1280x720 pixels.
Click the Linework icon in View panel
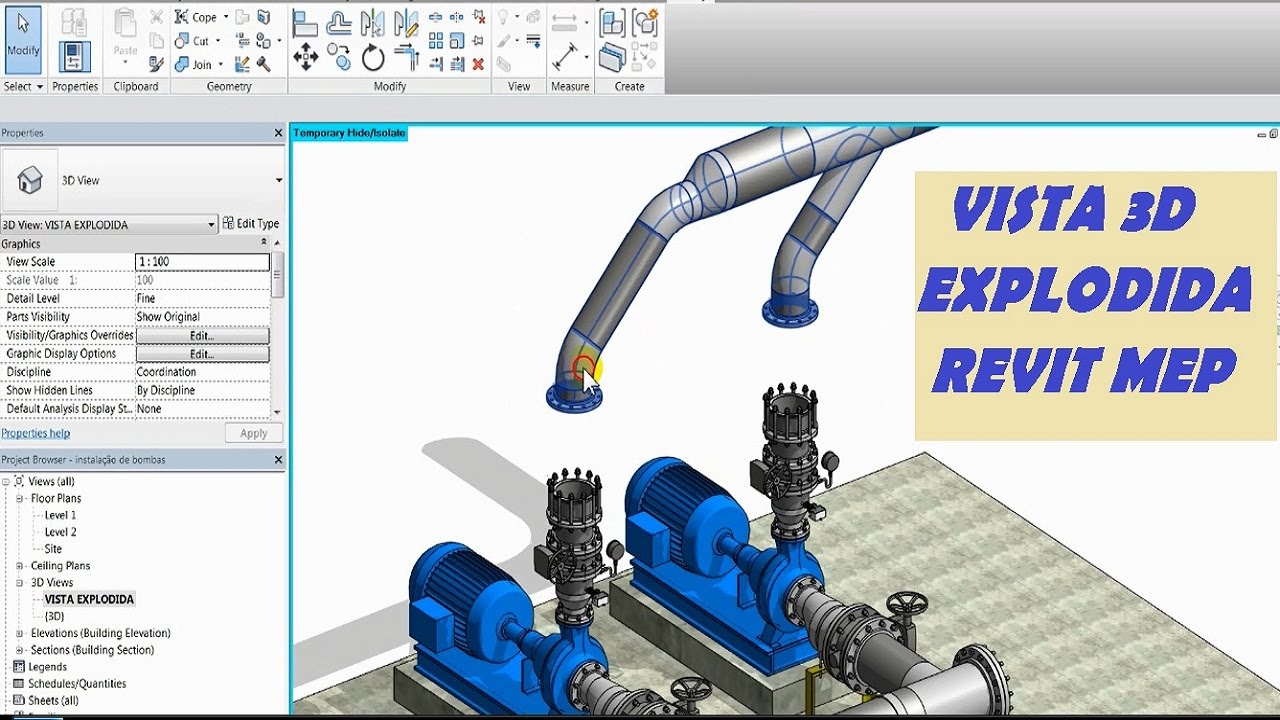click(x=533, y=41)
